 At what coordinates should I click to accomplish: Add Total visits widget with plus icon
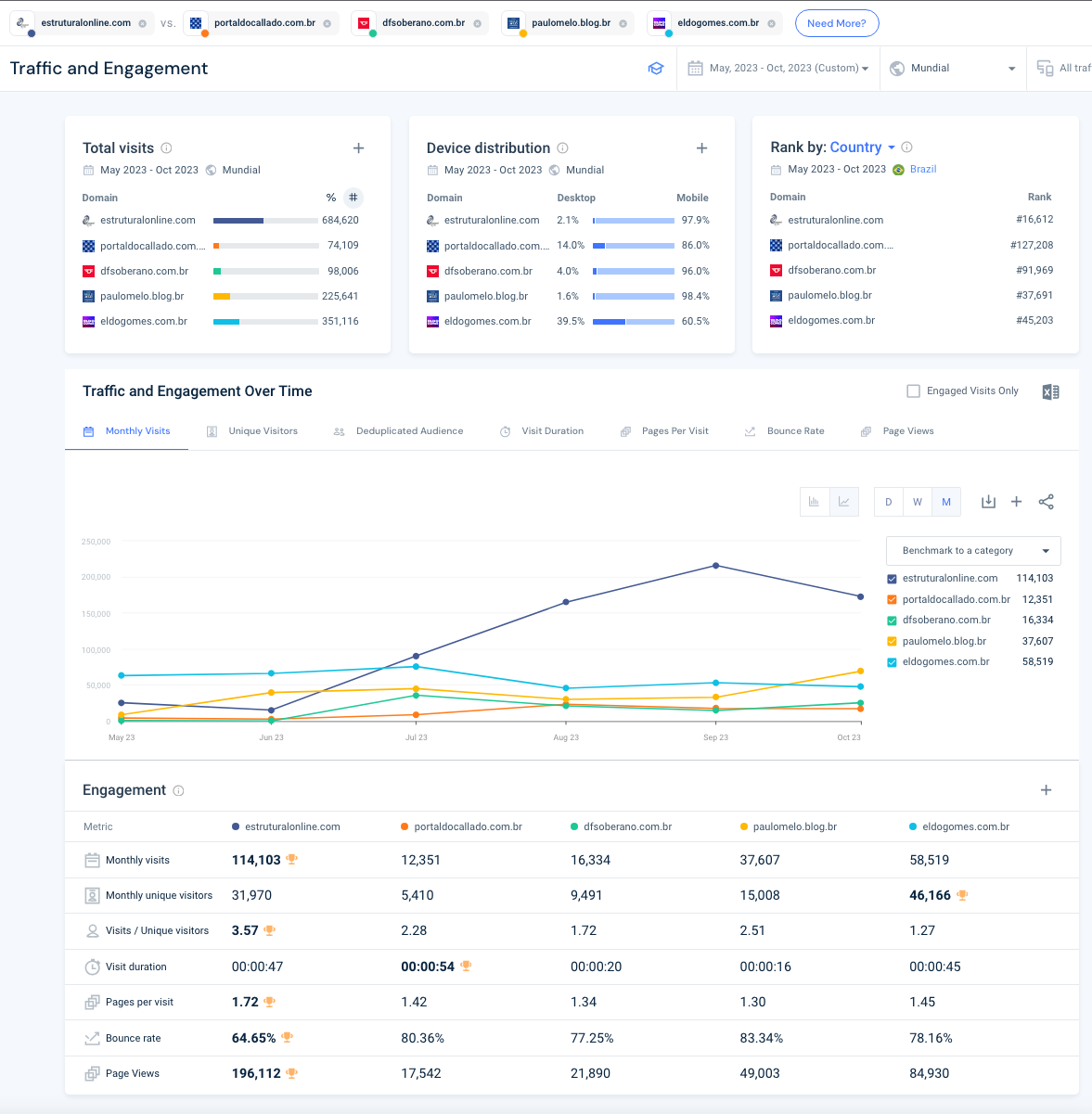click(x=359, y=148)
